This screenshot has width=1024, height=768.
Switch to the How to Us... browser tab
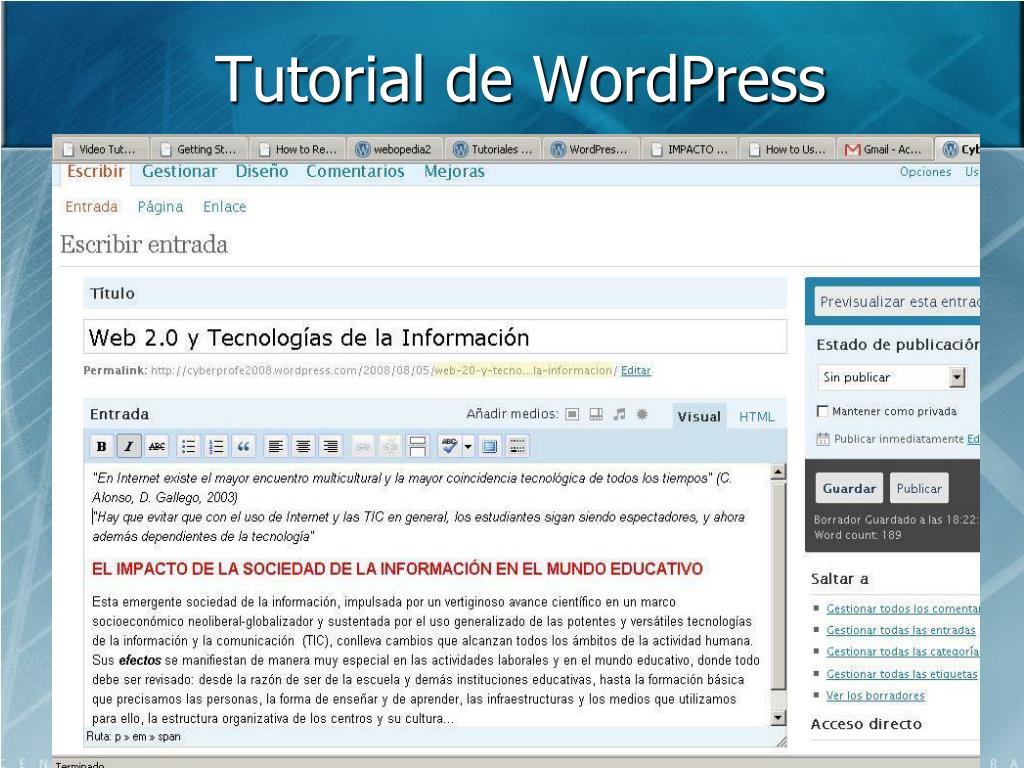[788, 150]
